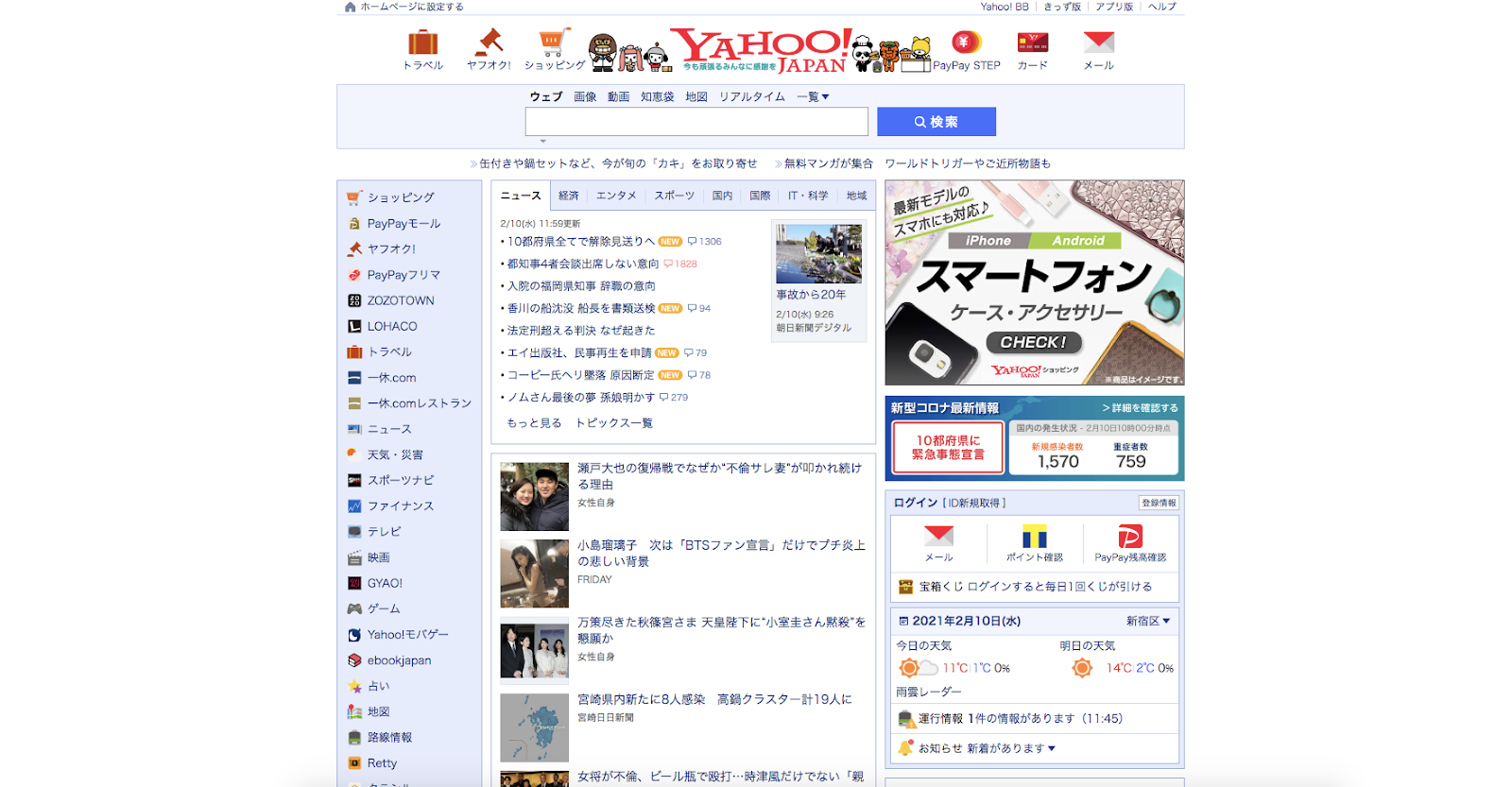Open the 雨雲レーダー link
Screen dimensions: 1512x787
[929, 692]
